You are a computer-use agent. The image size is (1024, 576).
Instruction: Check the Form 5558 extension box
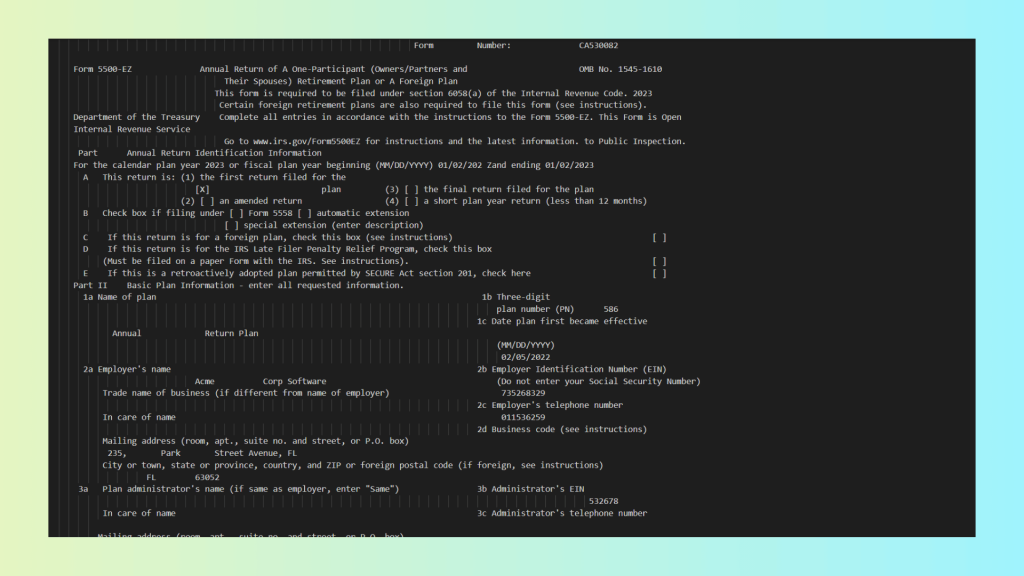236,213
